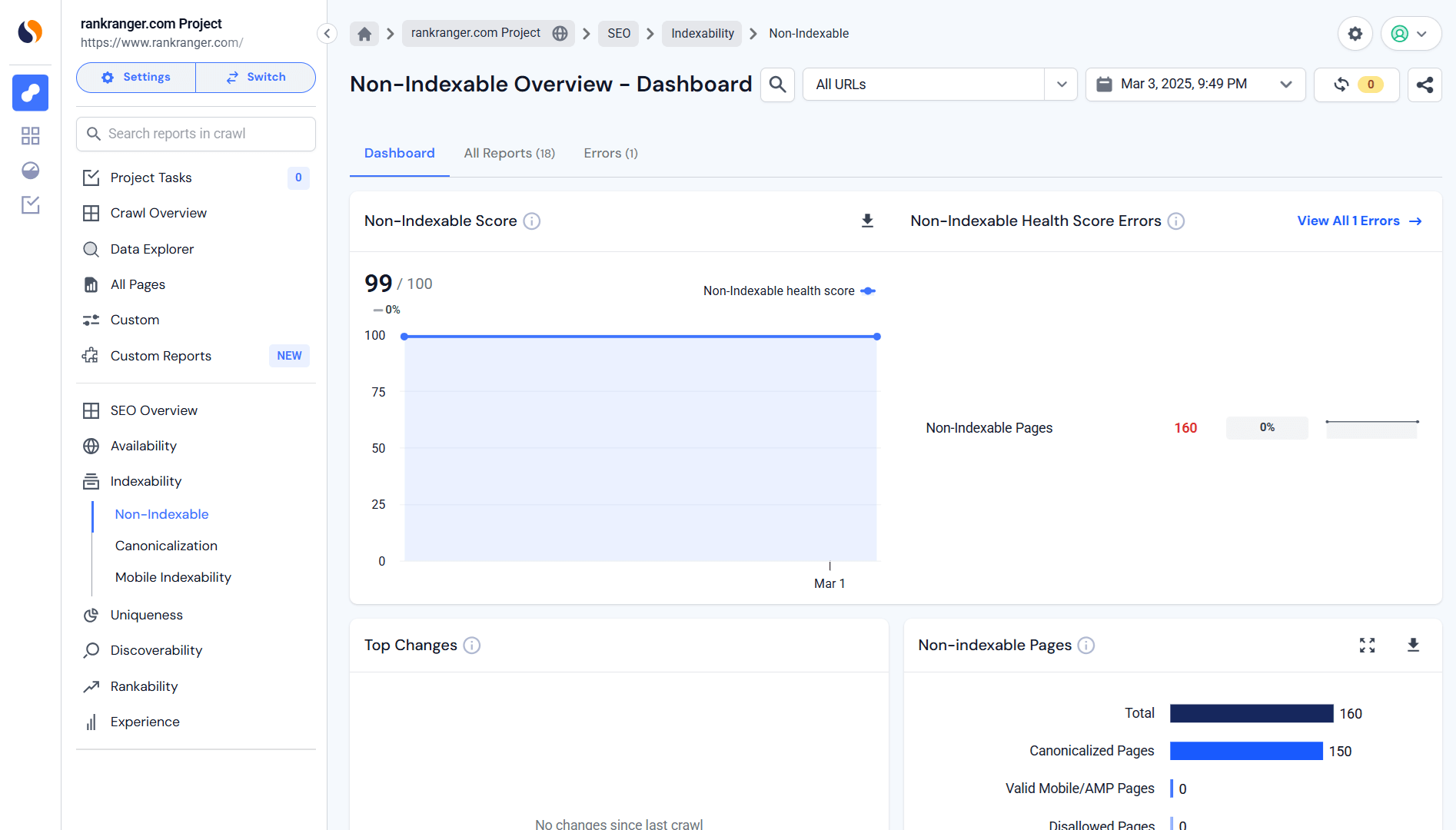Open the All URLs filter dropdown
Screen dimensions: 1456x830
[x=1062, y=85]
